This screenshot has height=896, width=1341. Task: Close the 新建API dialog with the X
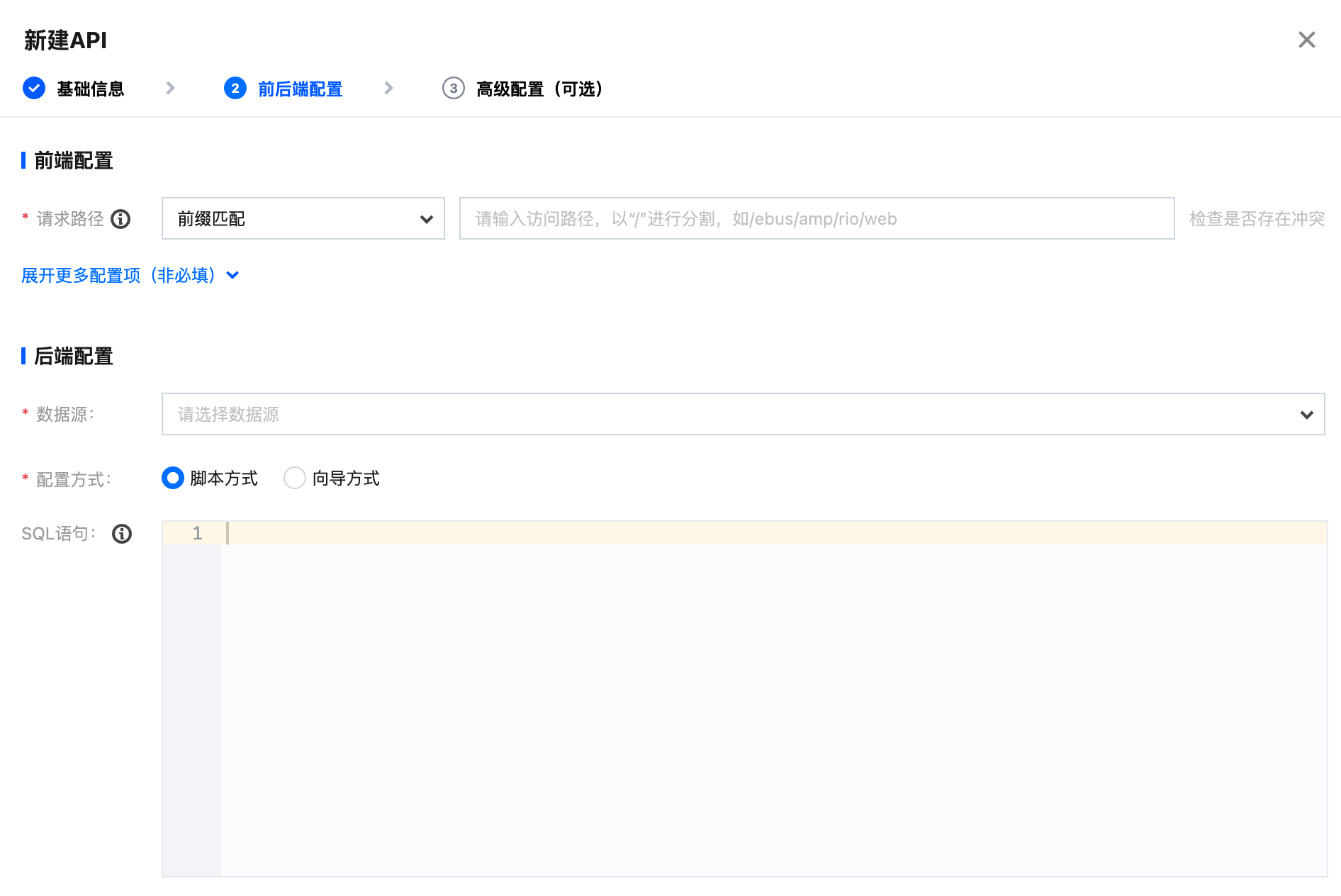[1306, 40]
